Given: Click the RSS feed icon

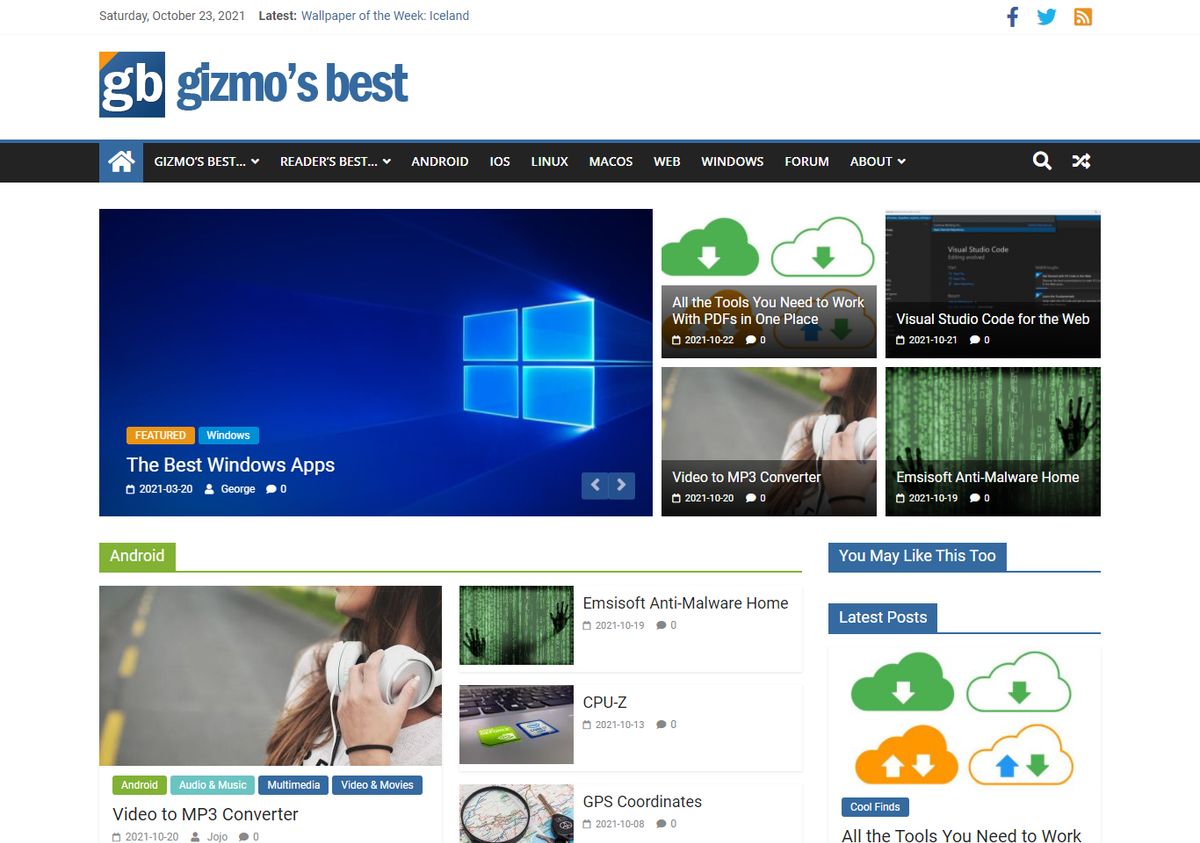Looking at the screenshot, I should pos(1082,16).
